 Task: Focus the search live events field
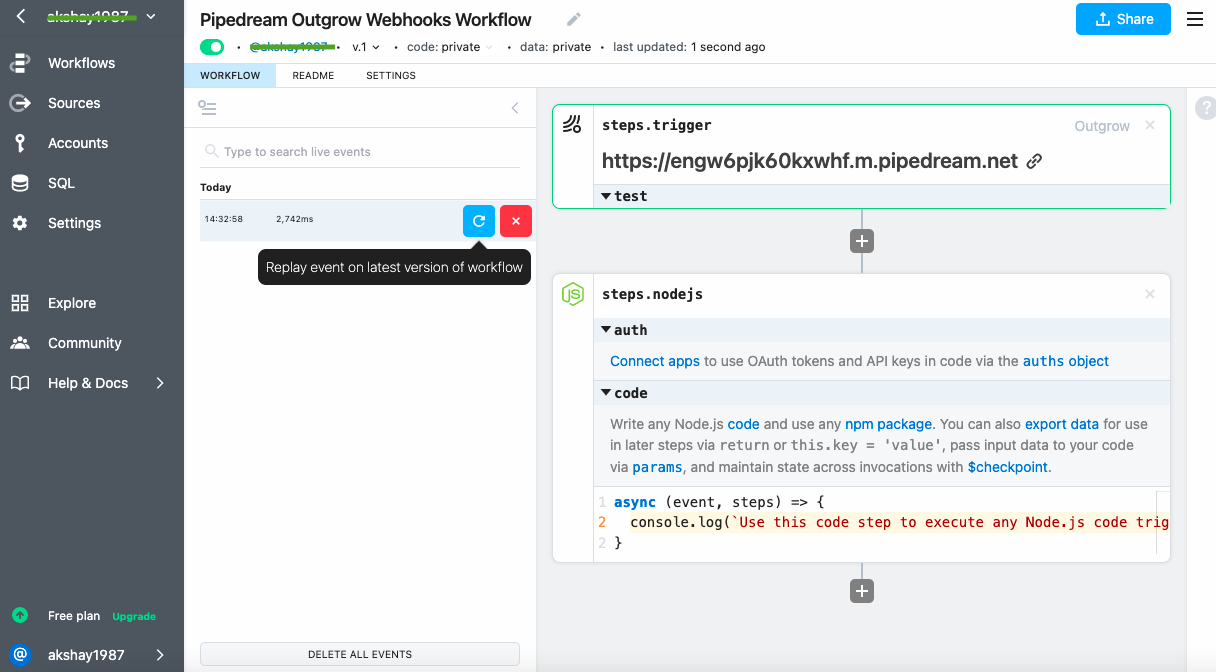pos(360,152)
